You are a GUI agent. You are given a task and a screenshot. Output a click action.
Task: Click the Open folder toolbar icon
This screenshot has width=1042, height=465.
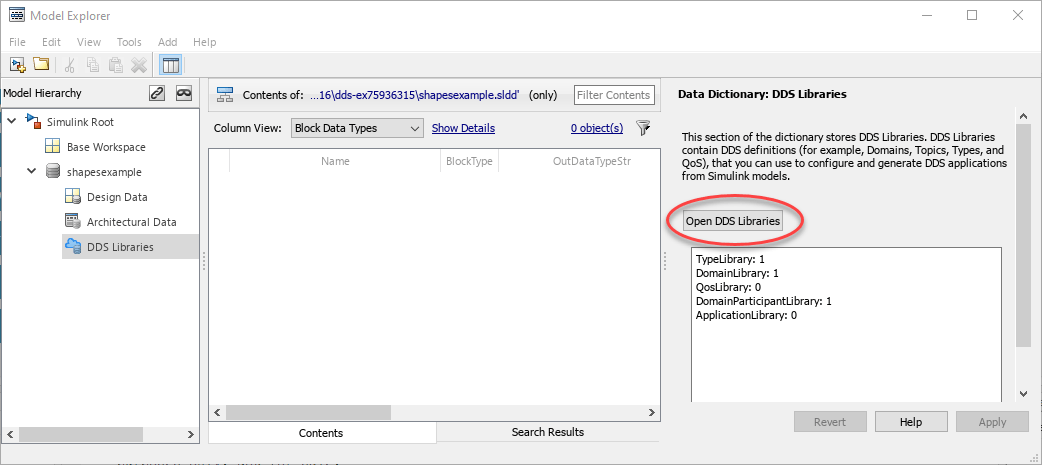coord(41,64)
